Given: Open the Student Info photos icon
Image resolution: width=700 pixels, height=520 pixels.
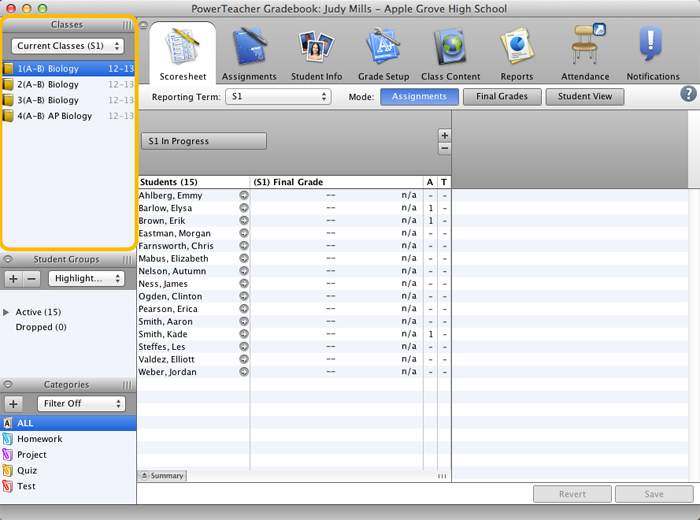Looking at the screenshot, I should [316, 46].
